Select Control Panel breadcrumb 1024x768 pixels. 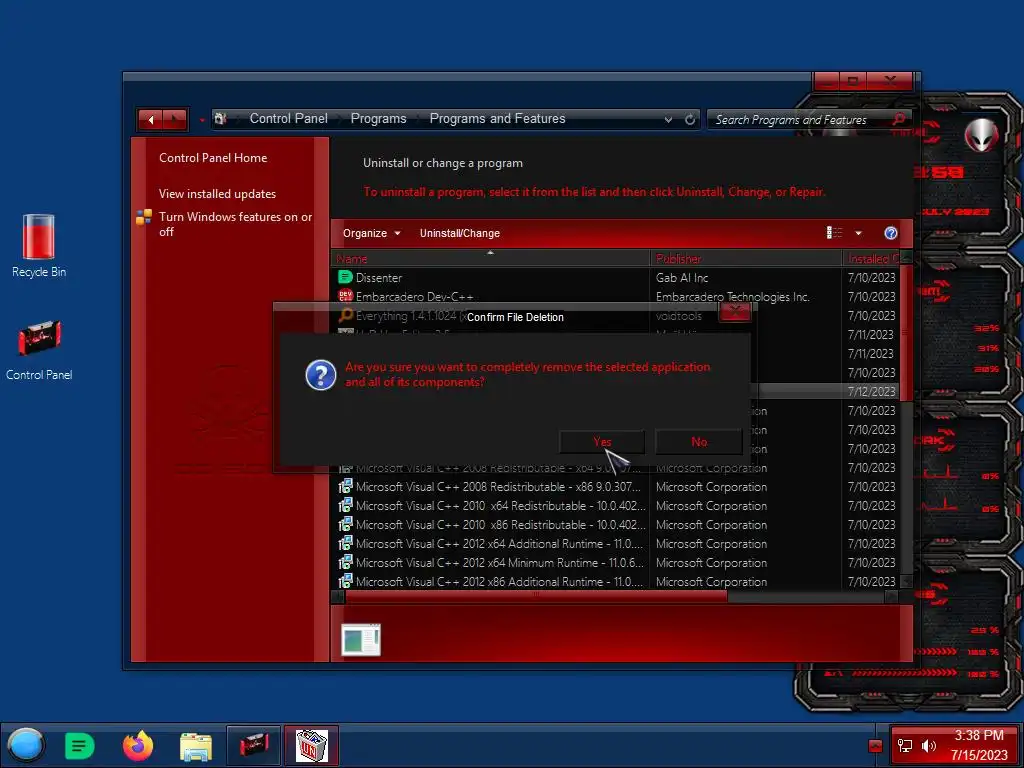[289, 118]
